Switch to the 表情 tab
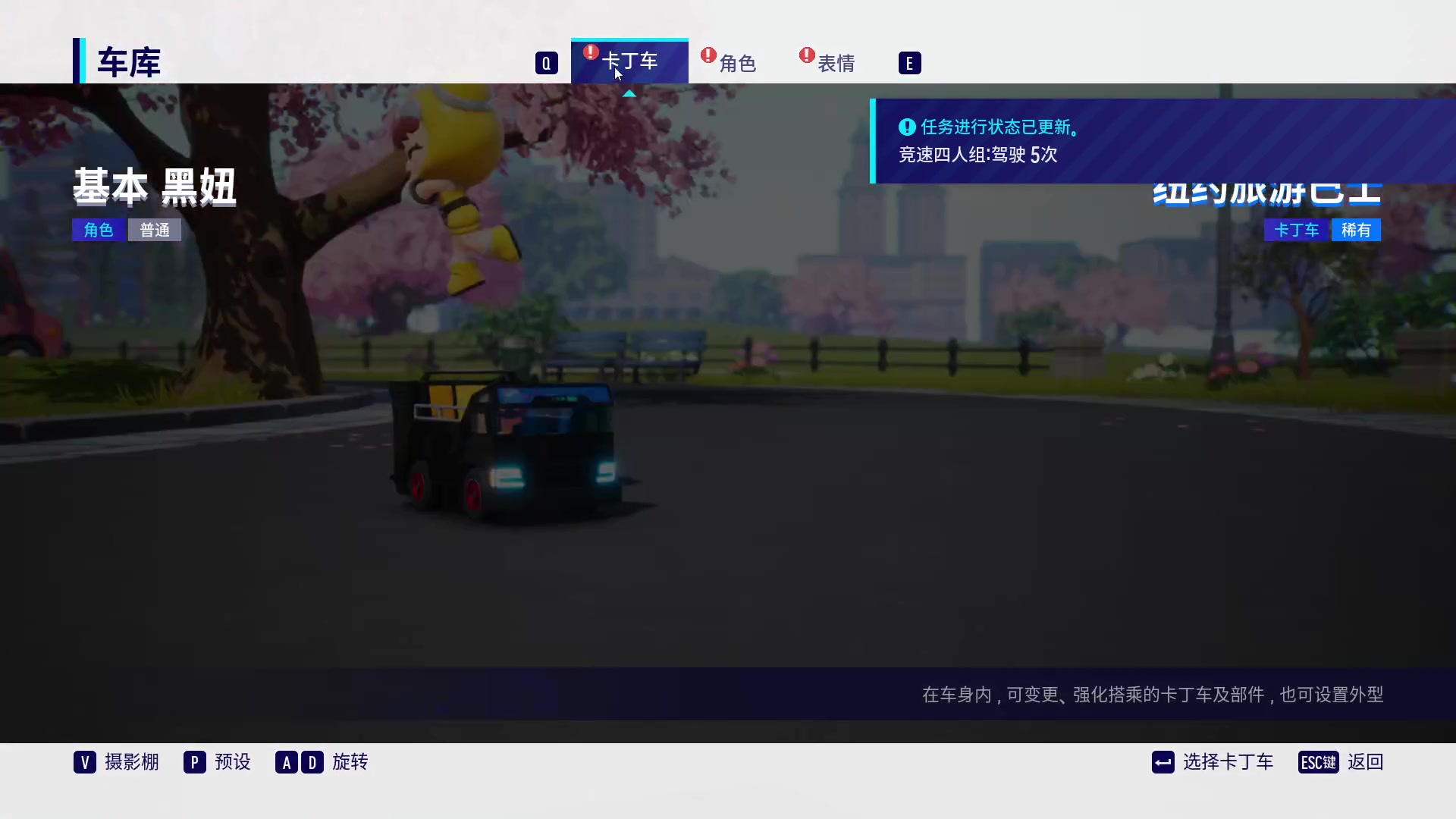The image size is (1456, 819). [836, 62]
